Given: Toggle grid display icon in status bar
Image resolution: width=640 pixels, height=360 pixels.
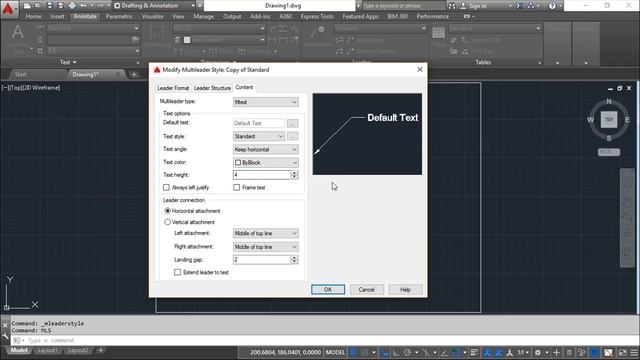Looking at the screenshot, I should (x=354, y=352).
